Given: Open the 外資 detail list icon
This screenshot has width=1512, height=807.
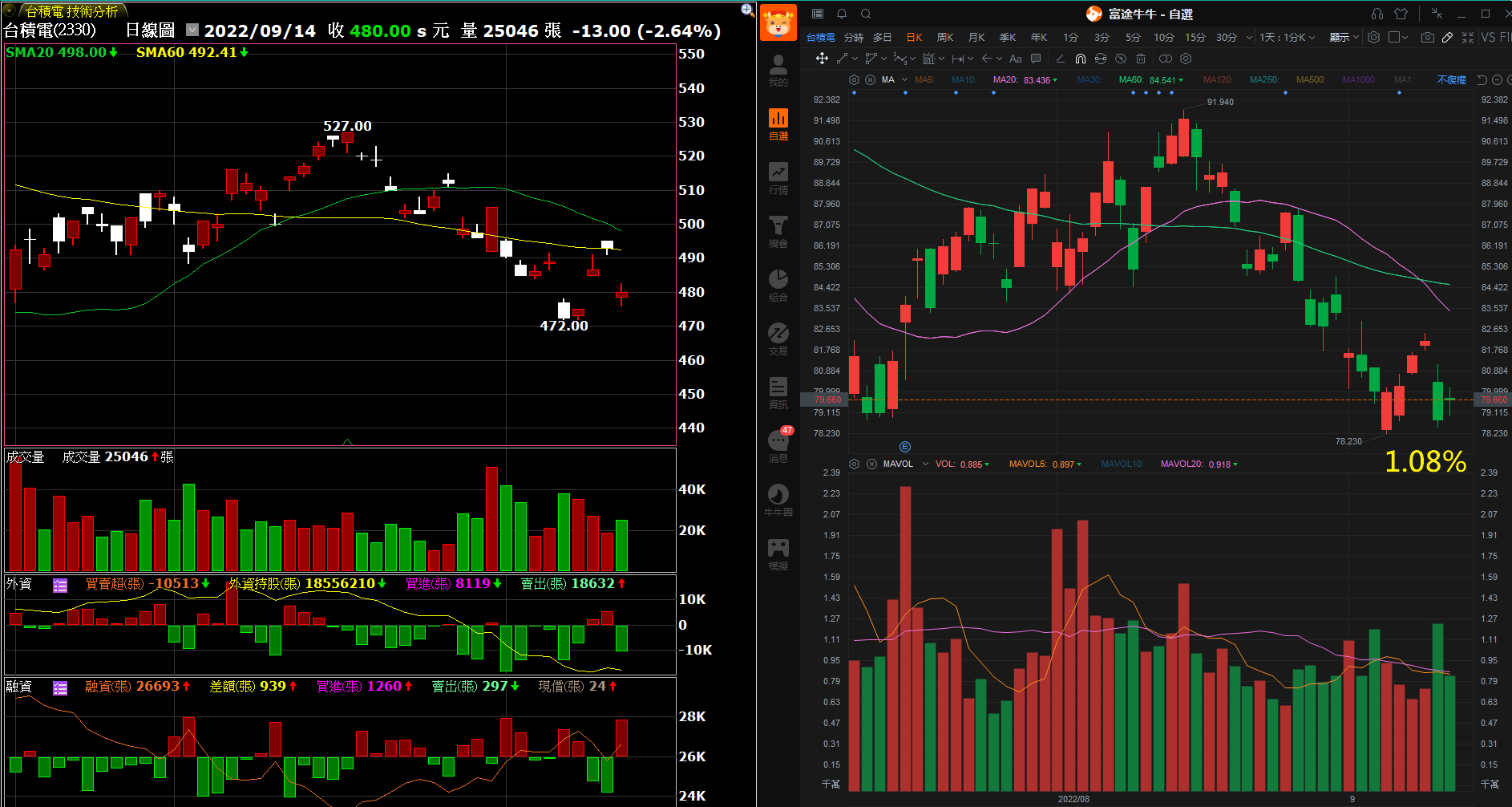Looking at the screenshot, I should click(60, 586).
